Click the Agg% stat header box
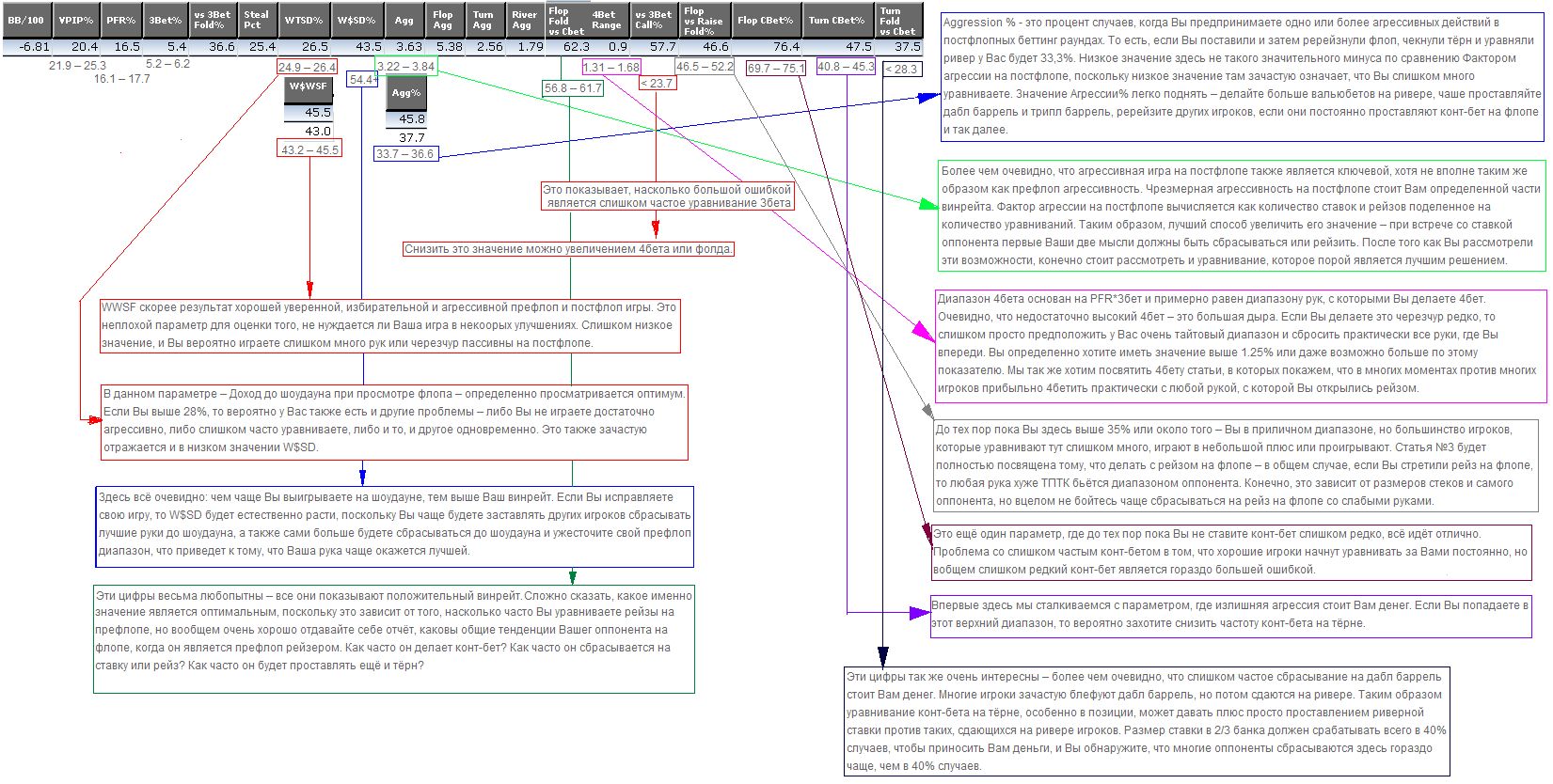This screenshot has width=1553, height=784. [406, 93]
